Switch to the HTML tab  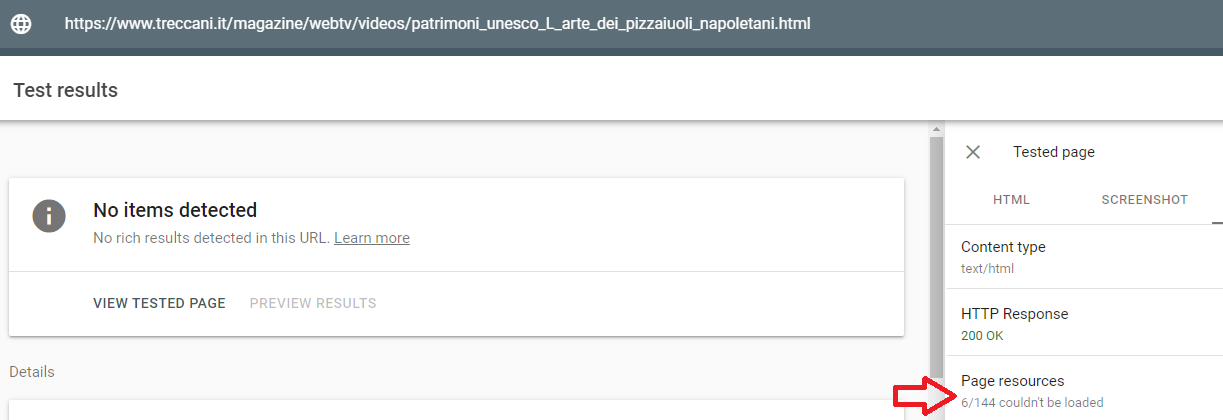pyautogui.click(x=1011, y=200)
